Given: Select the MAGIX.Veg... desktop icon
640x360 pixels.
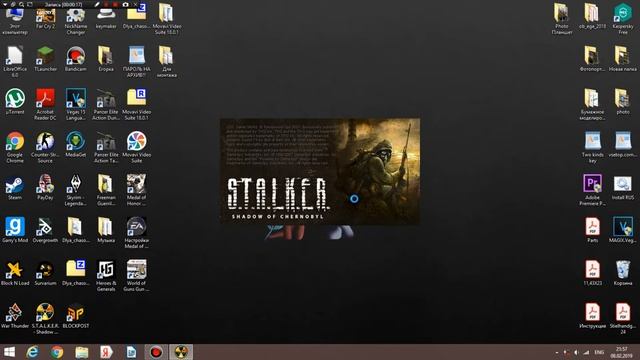Looking at the screenshot, I should pyautogui.click(x=623, y=230).
